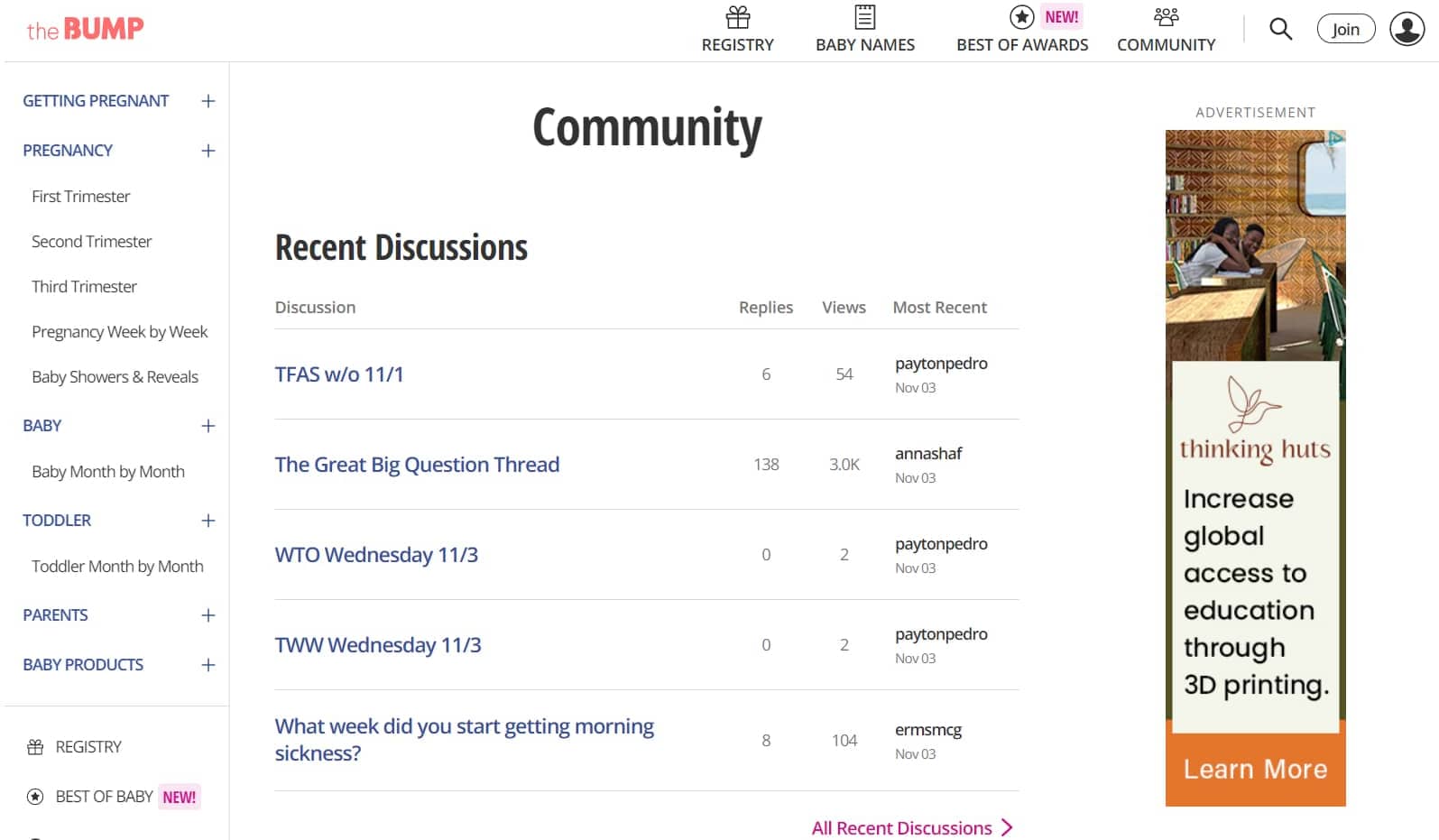Select Second Trimester in sidebar
1439x840 pixels.
click(91, 242)
